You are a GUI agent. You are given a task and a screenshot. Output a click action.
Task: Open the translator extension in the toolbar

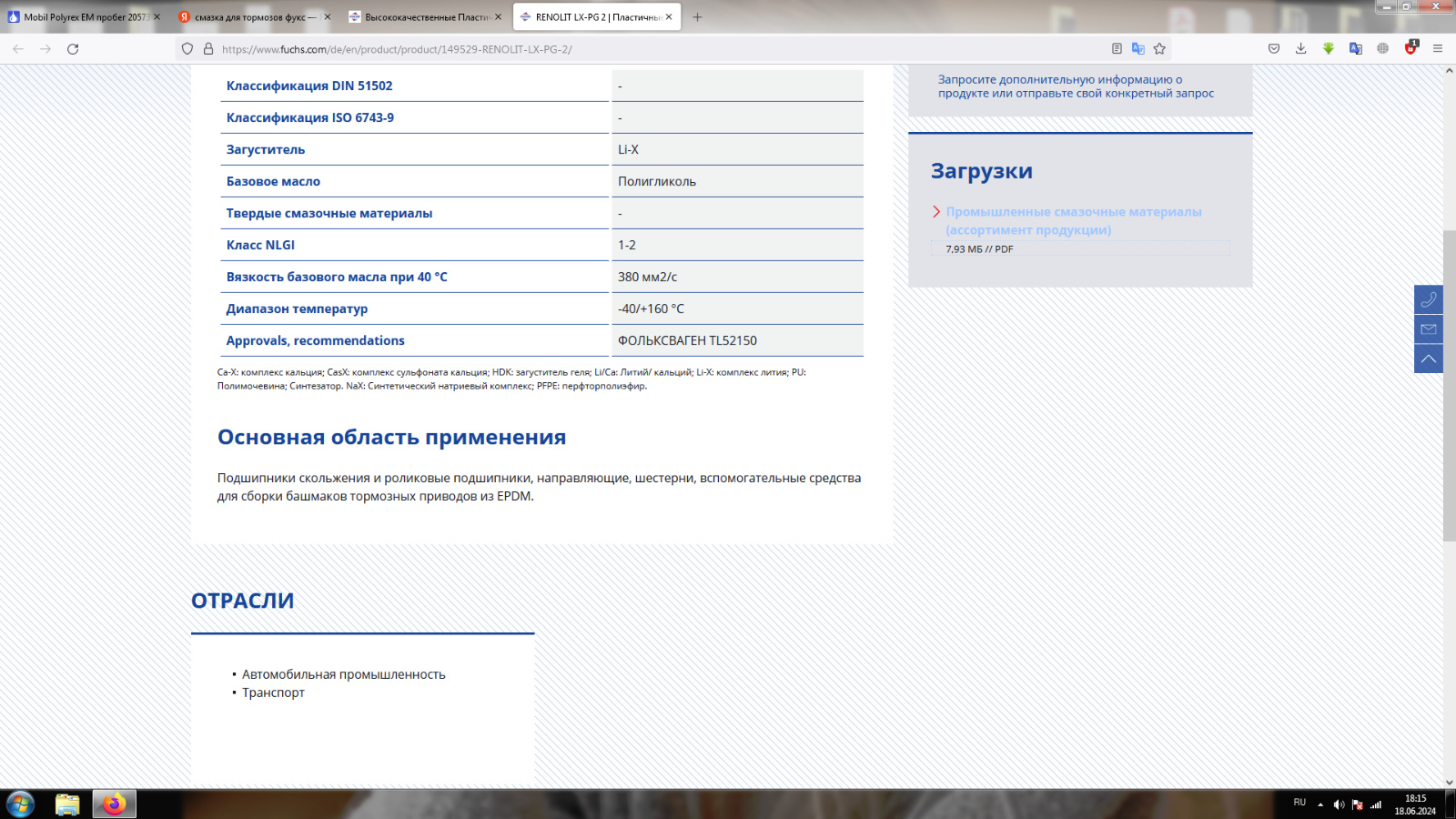[1356, 49]
